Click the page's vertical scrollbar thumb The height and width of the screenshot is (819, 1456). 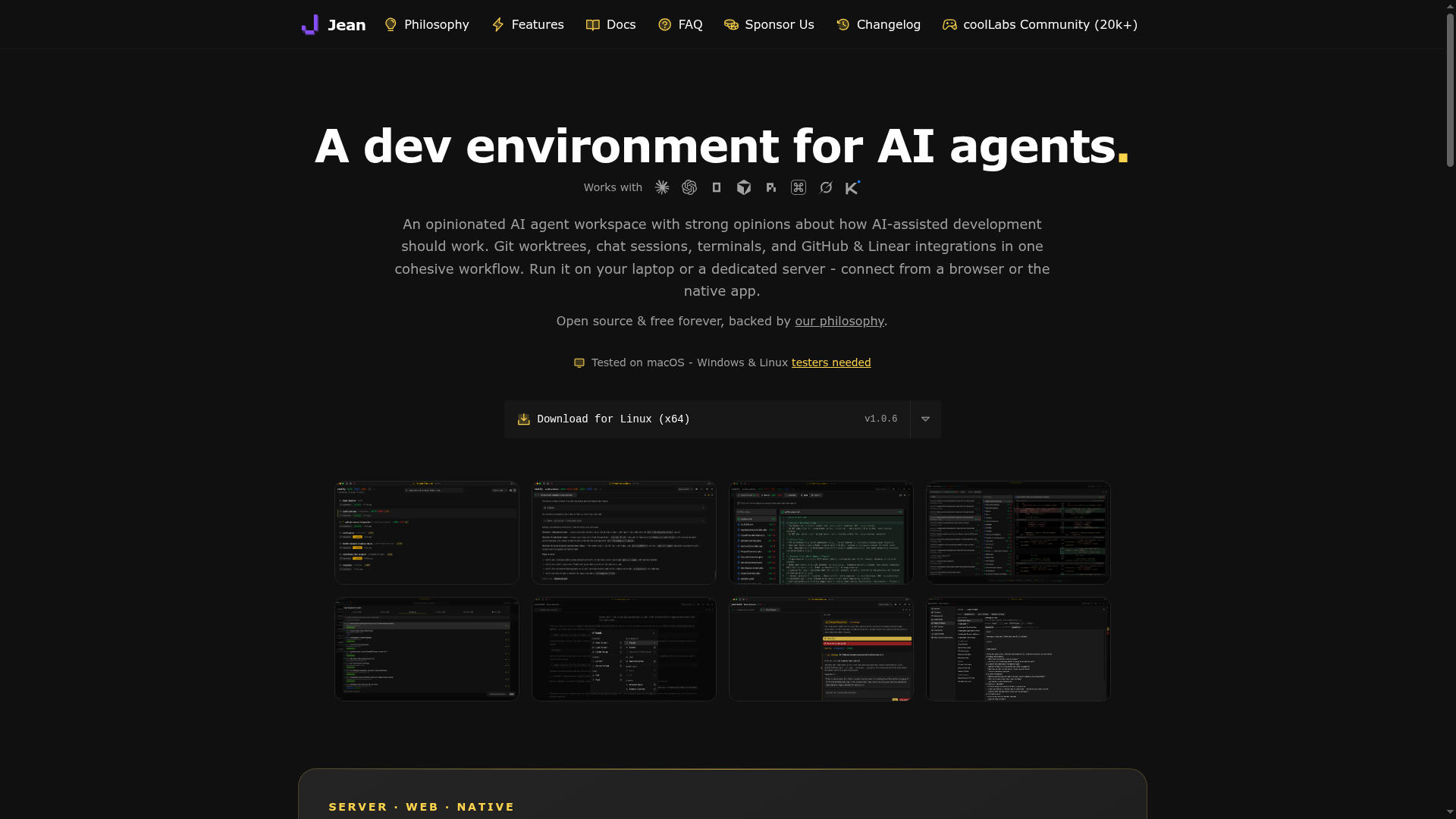1451,89
